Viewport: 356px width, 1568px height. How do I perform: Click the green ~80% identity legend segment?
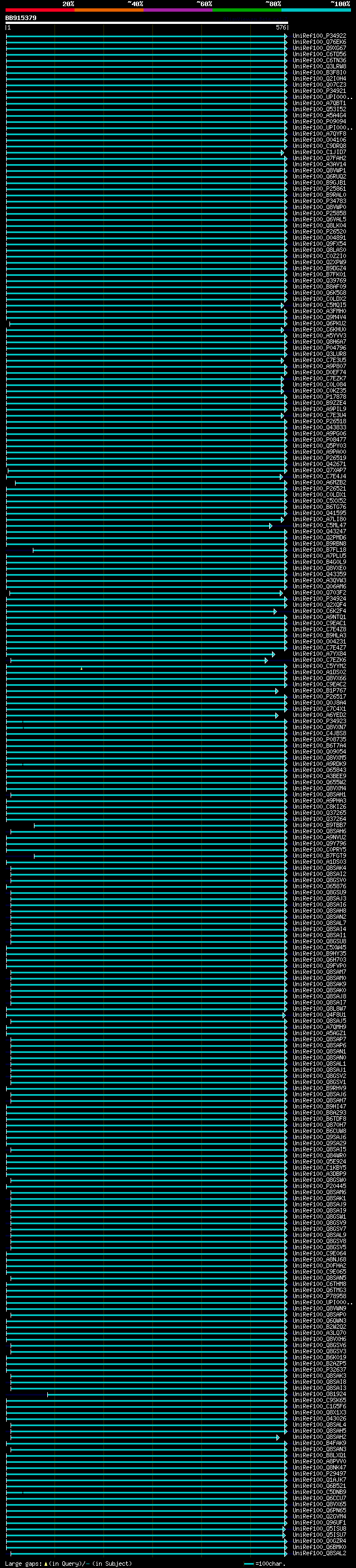(x=247, y=10)
